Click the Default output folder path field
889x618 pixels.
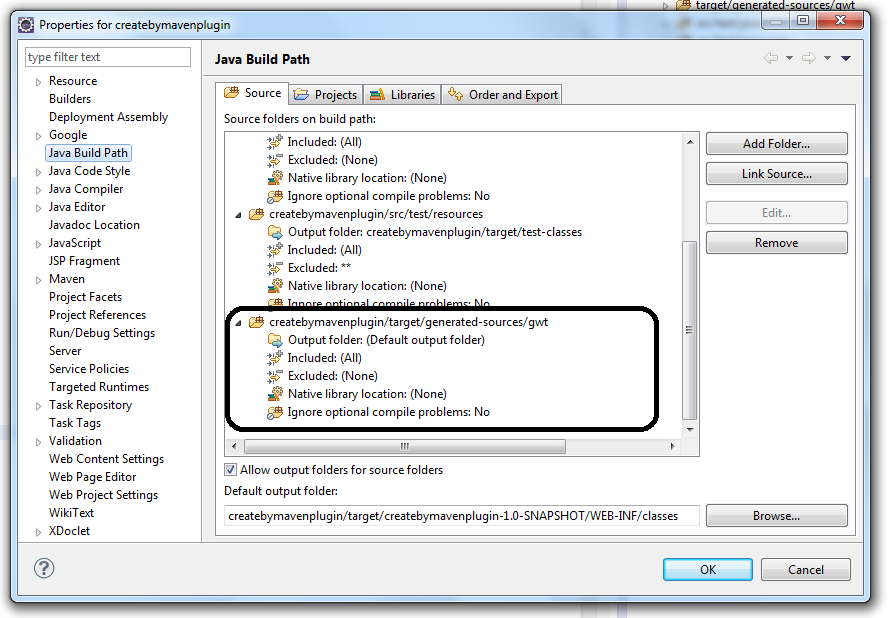(x=462, y=516)
